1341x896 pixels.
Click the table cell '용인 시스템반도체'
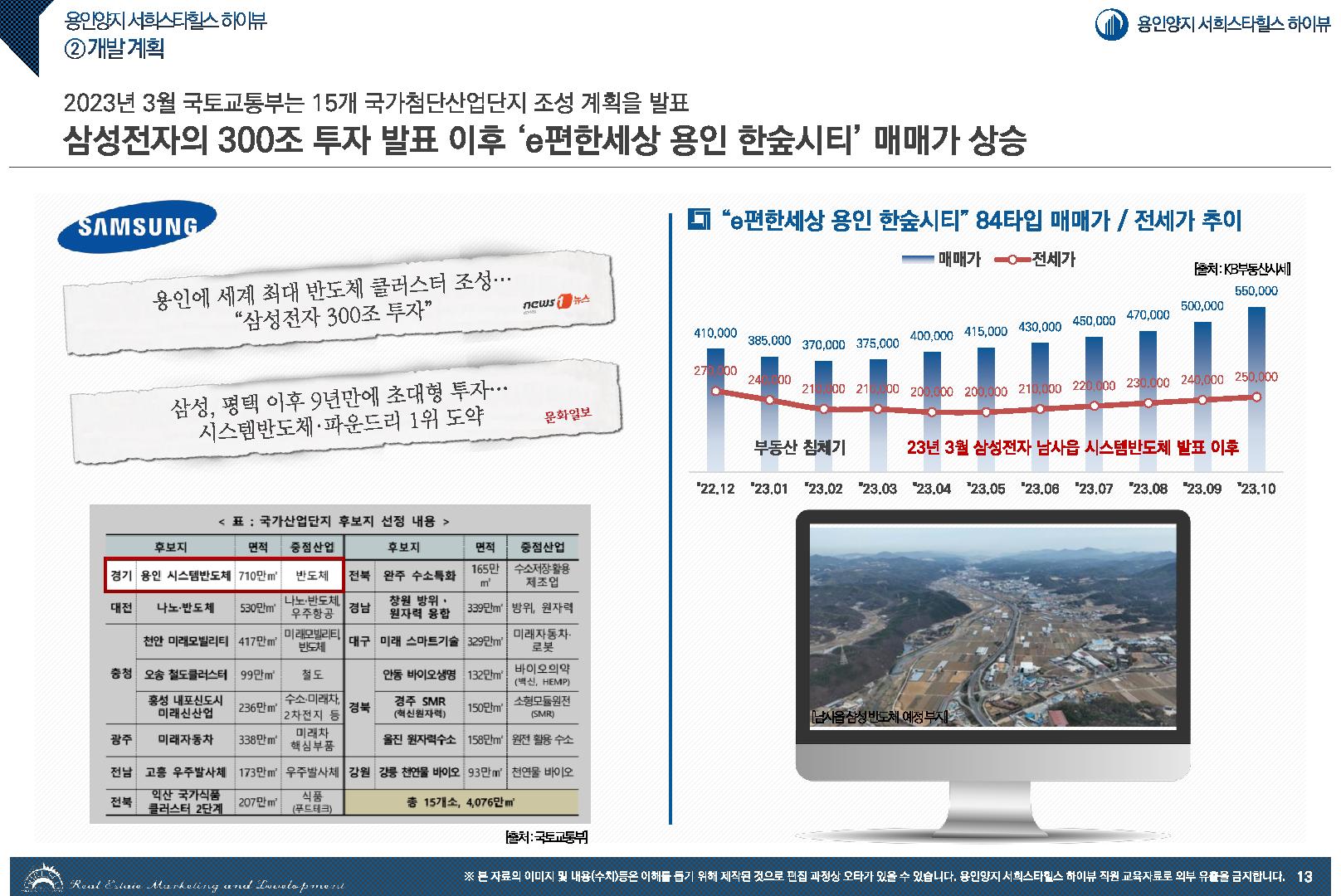(x=185, y=575)
